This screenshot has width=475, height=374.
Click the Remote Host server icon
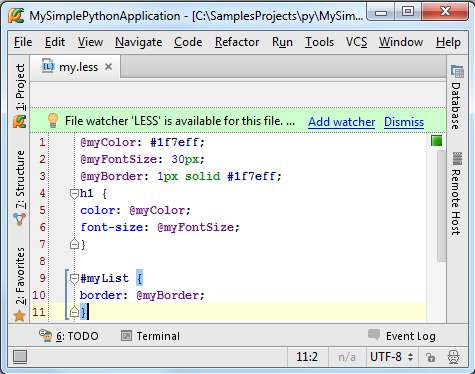457,159
